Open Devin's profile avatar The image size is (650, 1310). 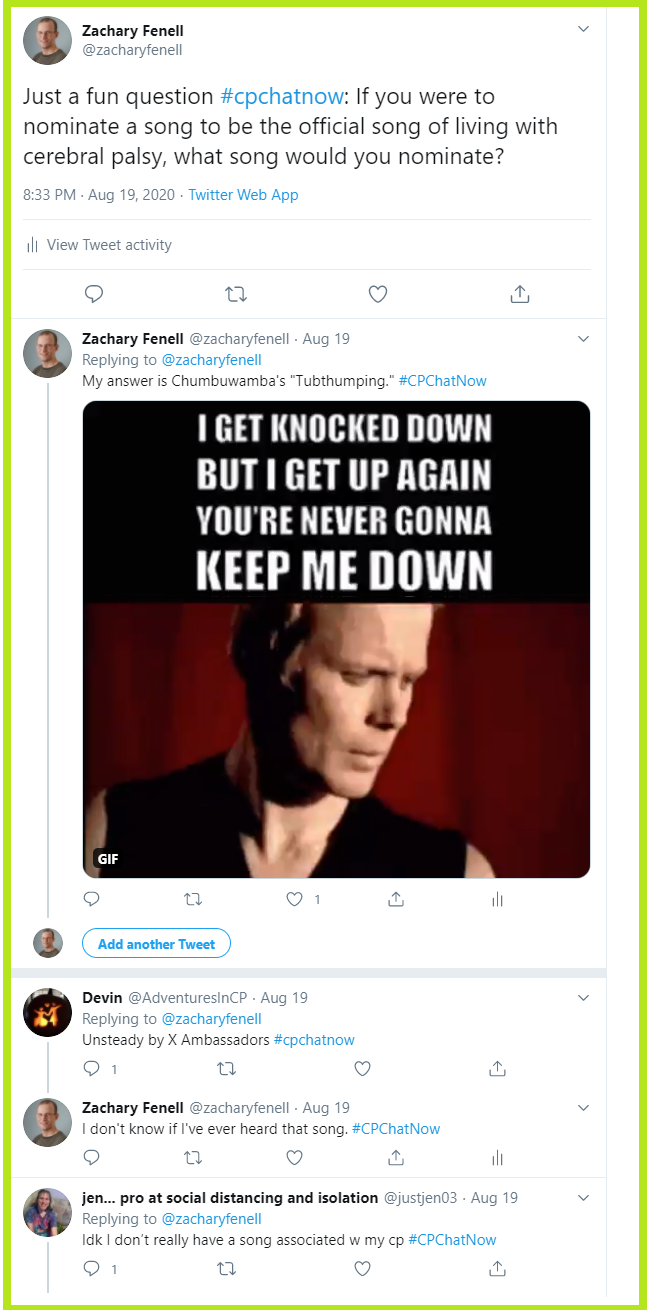(47, 1013)
